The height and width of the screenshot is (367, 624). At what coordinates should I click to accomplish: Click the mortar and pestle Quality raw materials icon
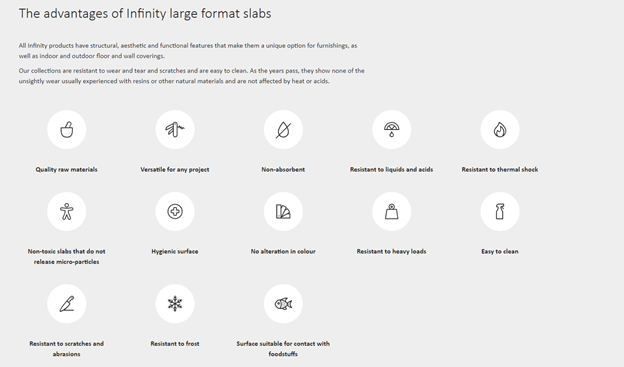66,129
